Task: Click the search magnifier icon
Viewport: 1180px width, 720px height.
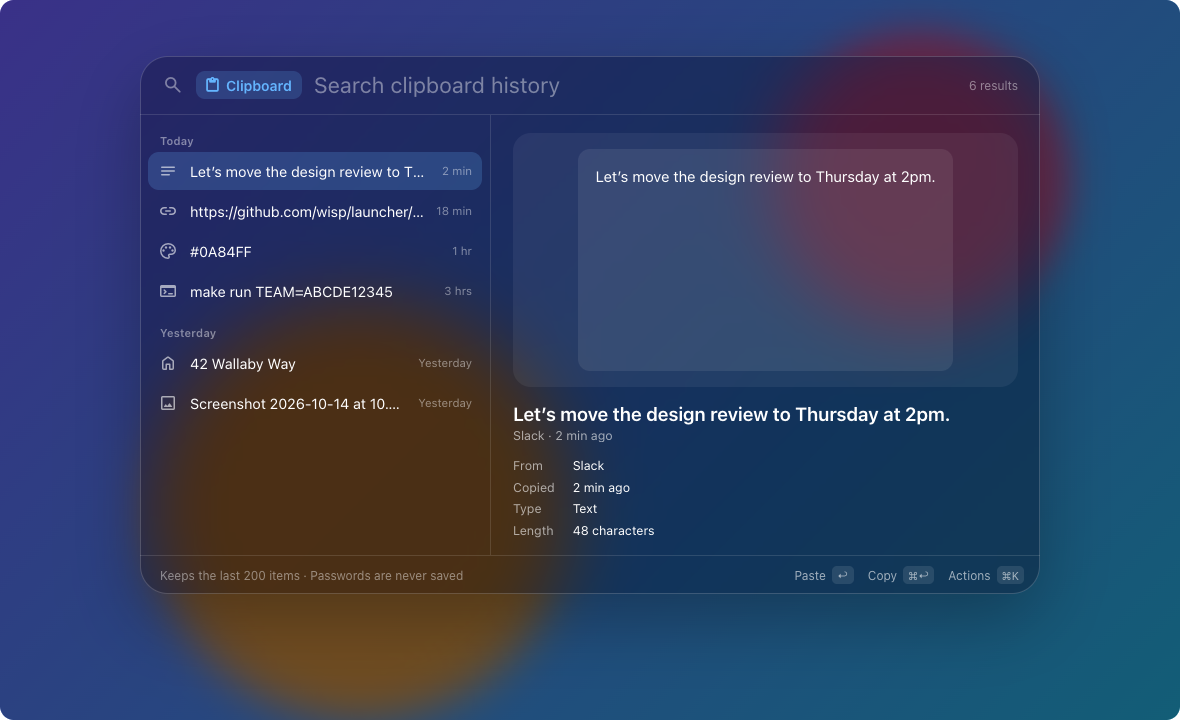Action: point(172,85)
